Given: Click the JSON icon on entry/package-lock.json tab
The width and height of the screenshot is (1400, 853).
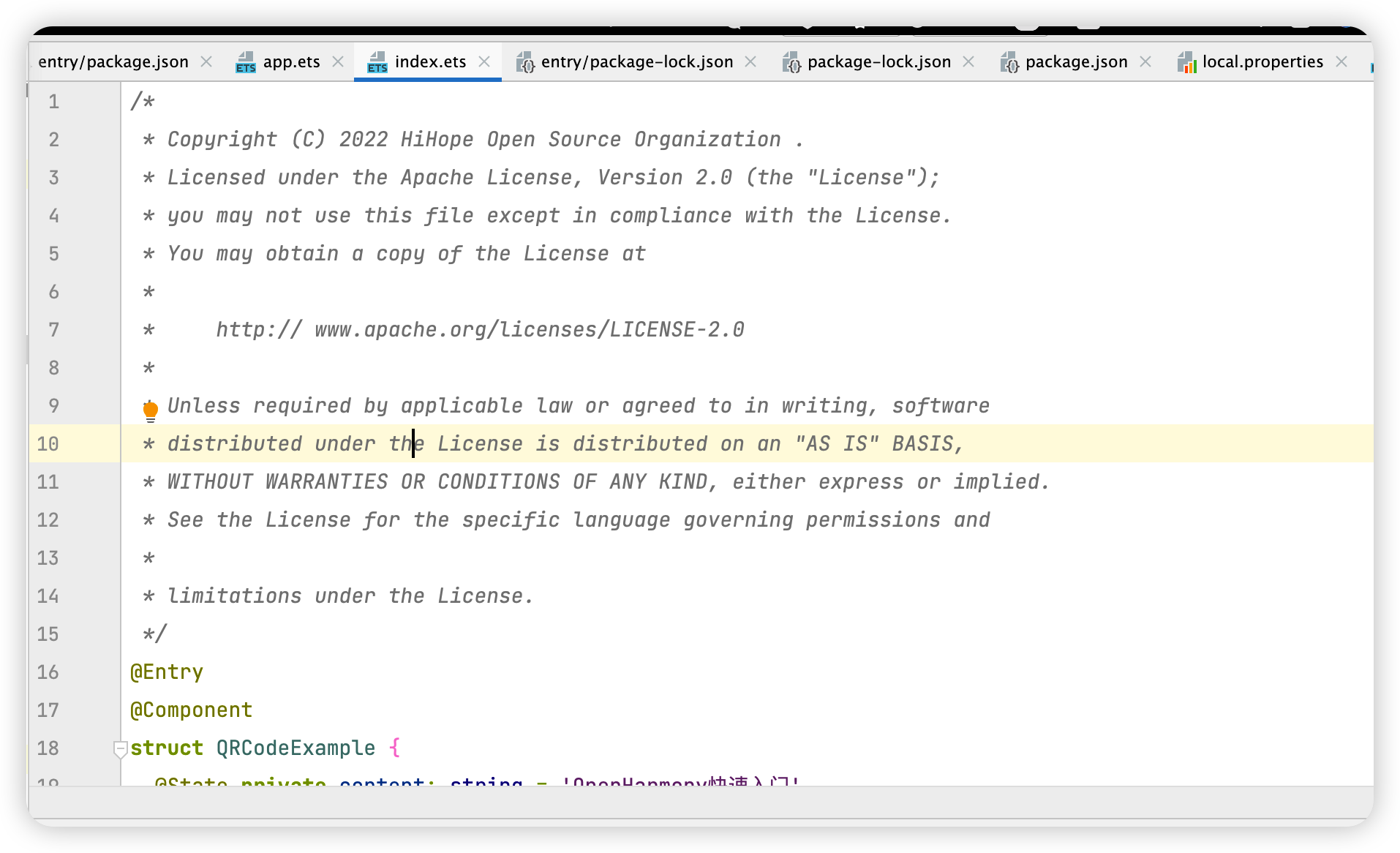Looking at the screenshot, I should (x=525, y=63).
